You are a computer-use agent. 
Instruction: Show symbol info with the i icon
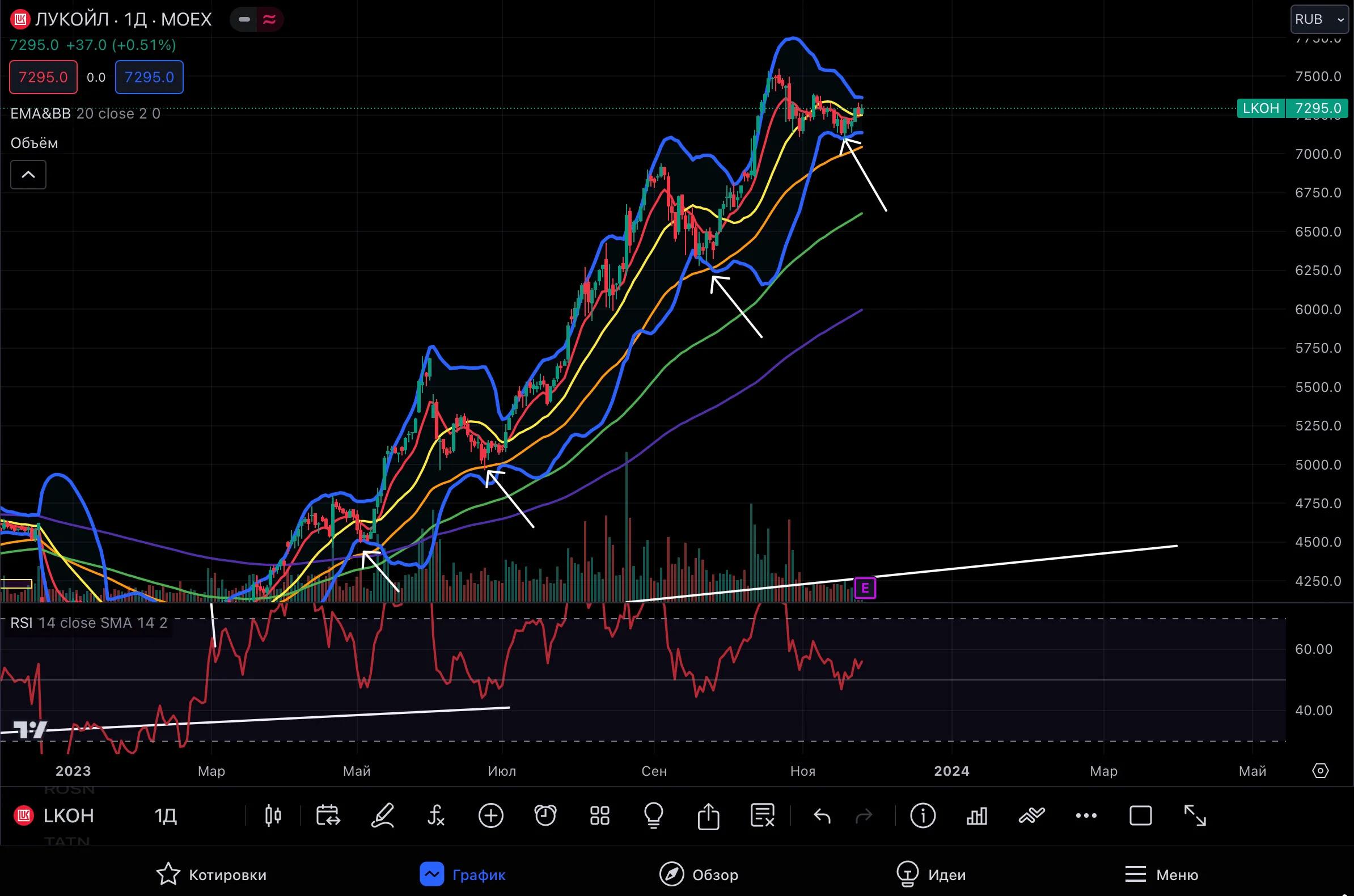pyautogui.click(x=923, y=815)
